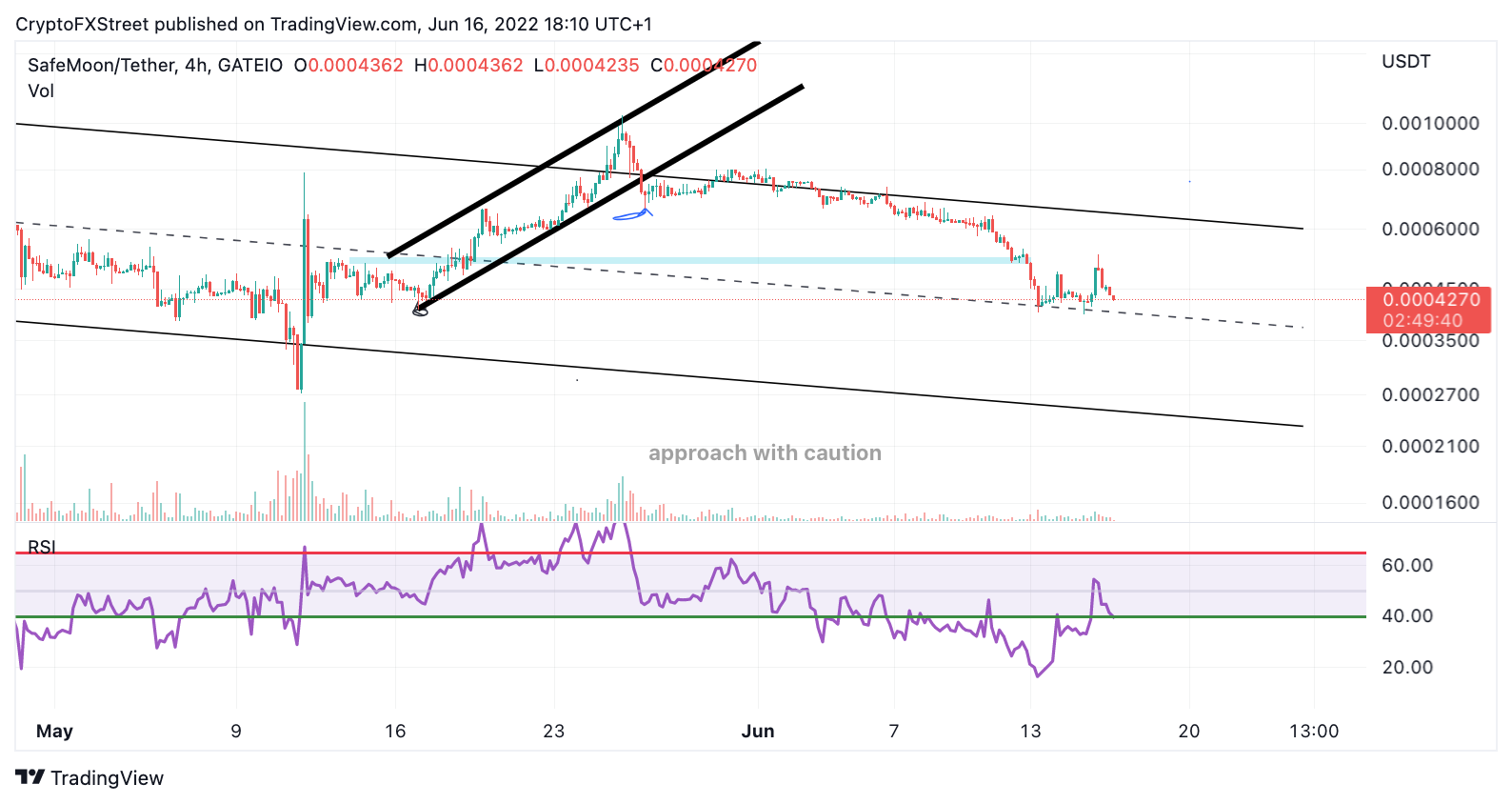
Task: Click the 0.0010000 price axis label
Action: pyautogui.click(x=1430, y=124)
